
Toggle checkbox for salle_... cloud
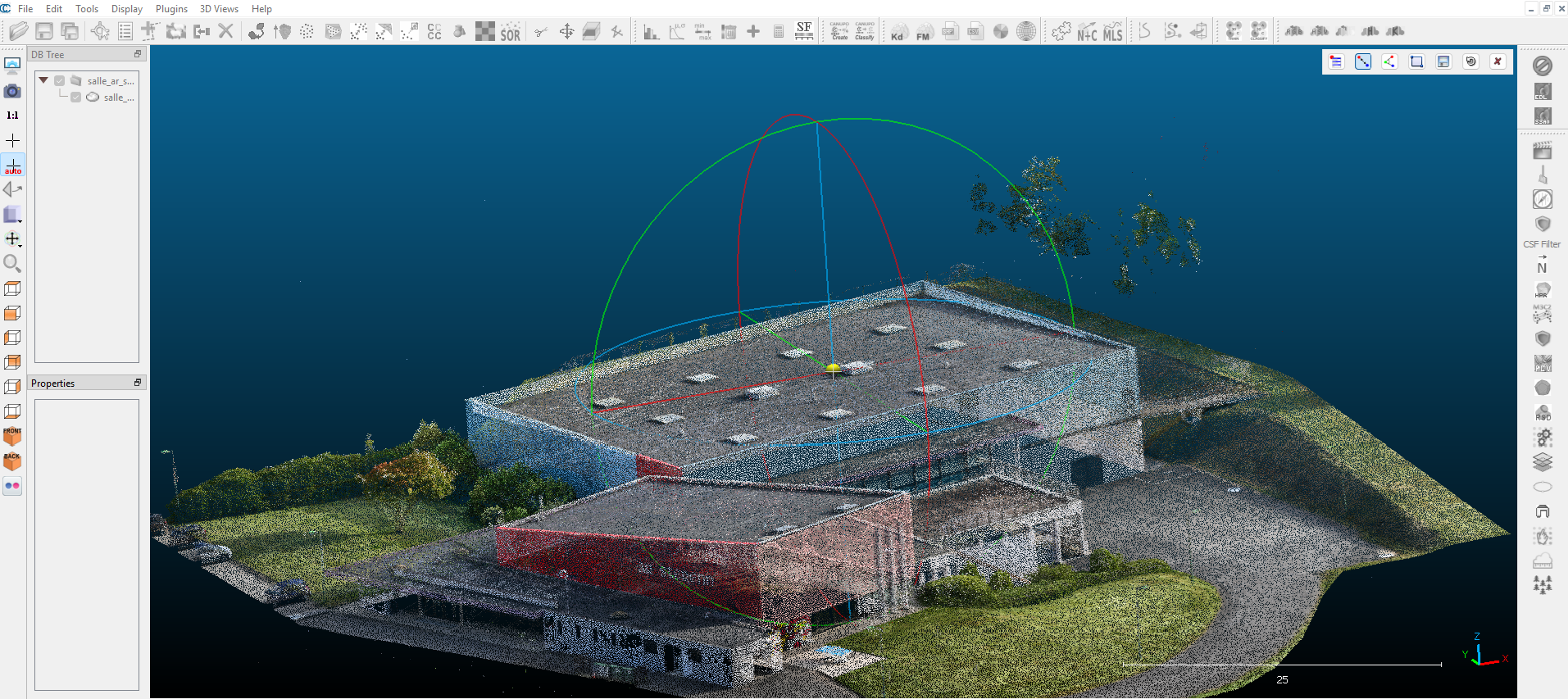coord(76,98)
